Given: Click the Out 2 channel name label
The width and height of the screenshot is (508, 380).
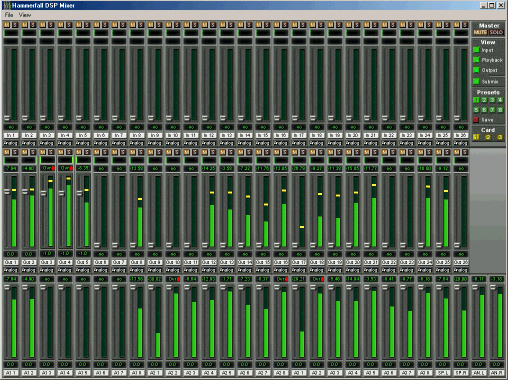Looking at the screenshot, I should [29, 262].
